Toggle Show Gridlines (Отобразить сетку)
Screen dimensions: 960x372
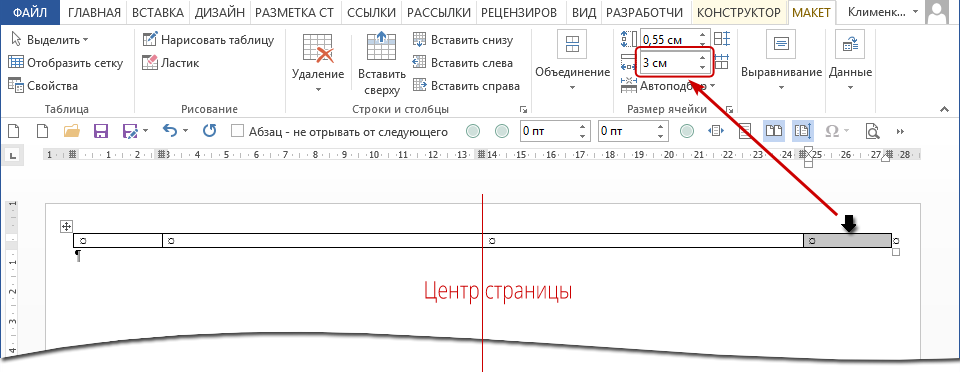pyautogui.click(x=66, y=62)
